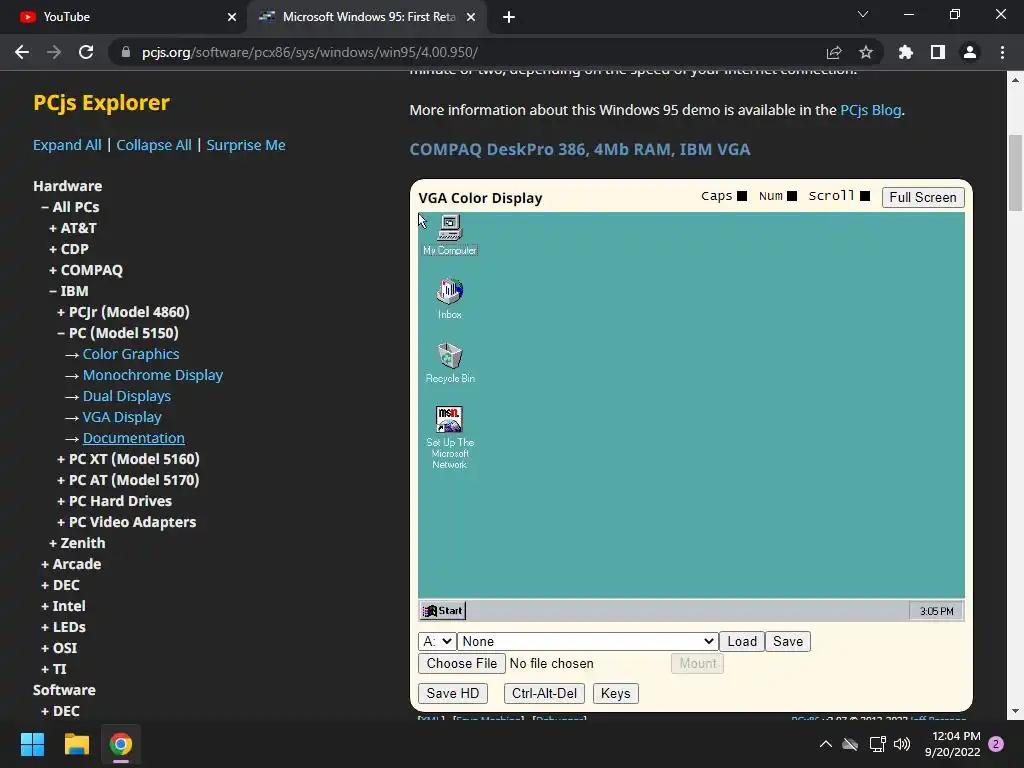Open volume control in system tray

pos(902,744)
